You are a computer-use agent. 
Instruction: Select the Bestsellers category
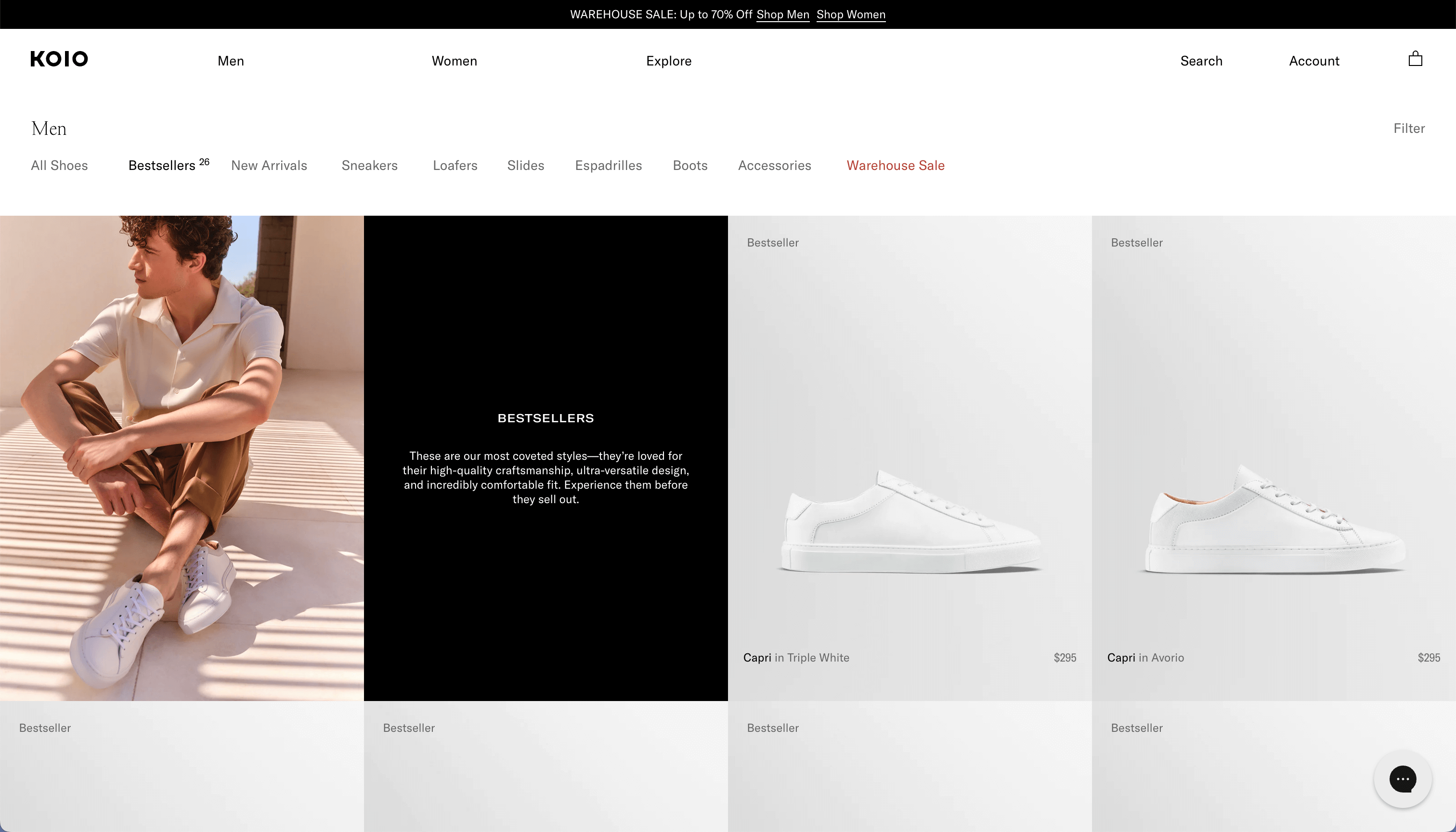point(161,166)
